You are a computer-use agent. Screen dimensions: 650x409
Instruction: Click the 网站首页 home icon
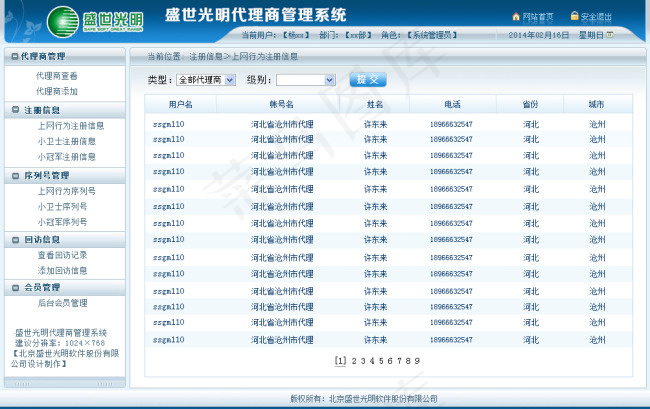click(516, 17)
